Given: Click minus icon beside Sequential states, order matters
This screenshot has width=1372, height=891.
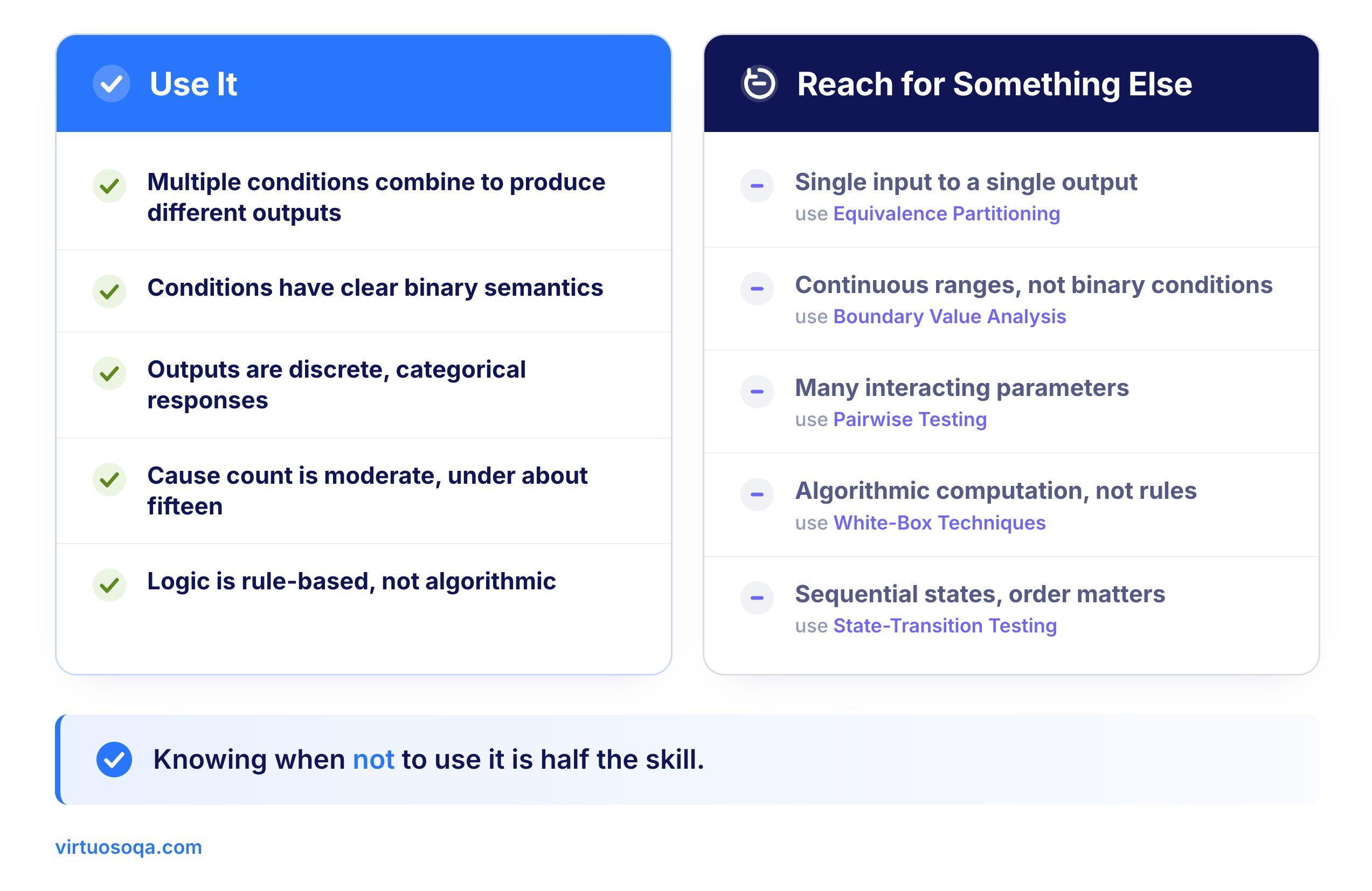Looking at the screenshot, I should (x=757, y=597).
